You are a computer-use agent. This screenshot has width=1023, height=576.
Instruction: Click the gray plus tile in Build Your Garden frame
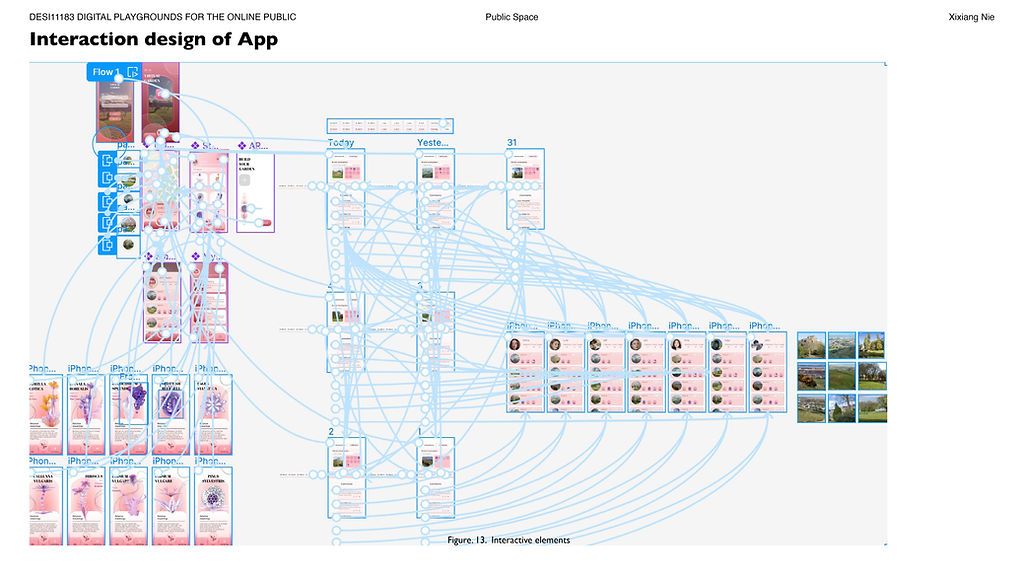[245, 180]
